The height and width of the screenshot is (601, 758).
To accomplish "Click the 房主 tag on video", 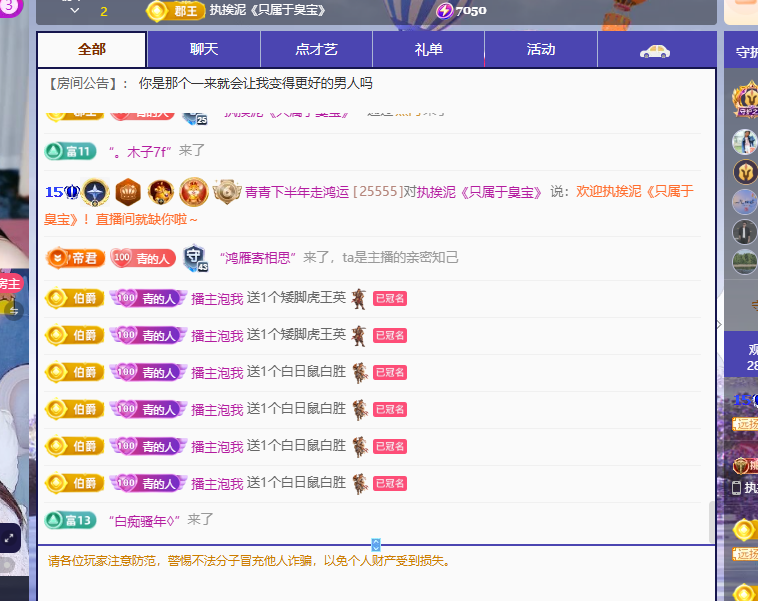I will tap(10, 283).
